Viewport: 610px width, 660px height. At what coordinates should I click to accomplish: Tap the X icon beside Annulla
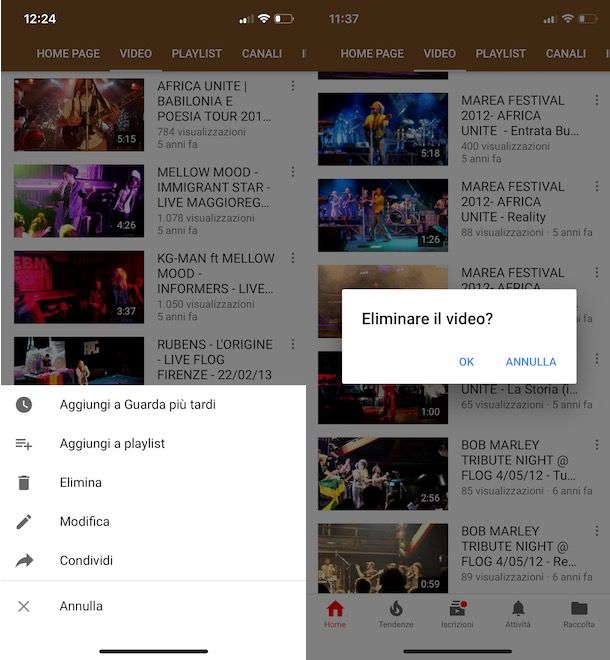pos(24,606)
